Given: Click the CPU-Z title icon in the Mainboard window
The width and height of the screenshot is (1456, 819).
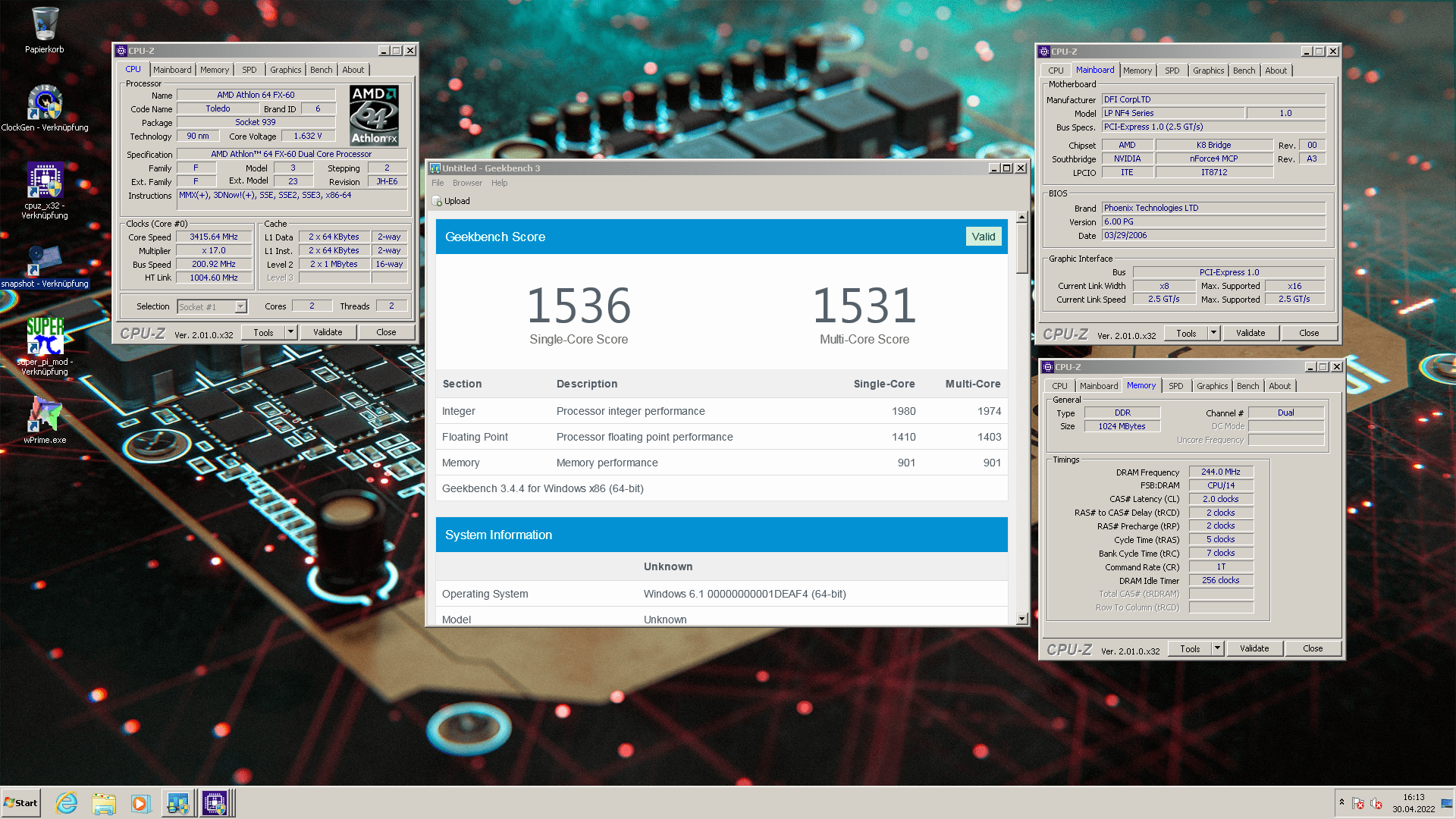Looking at the screenshot, I should [x=1045, y=52].
